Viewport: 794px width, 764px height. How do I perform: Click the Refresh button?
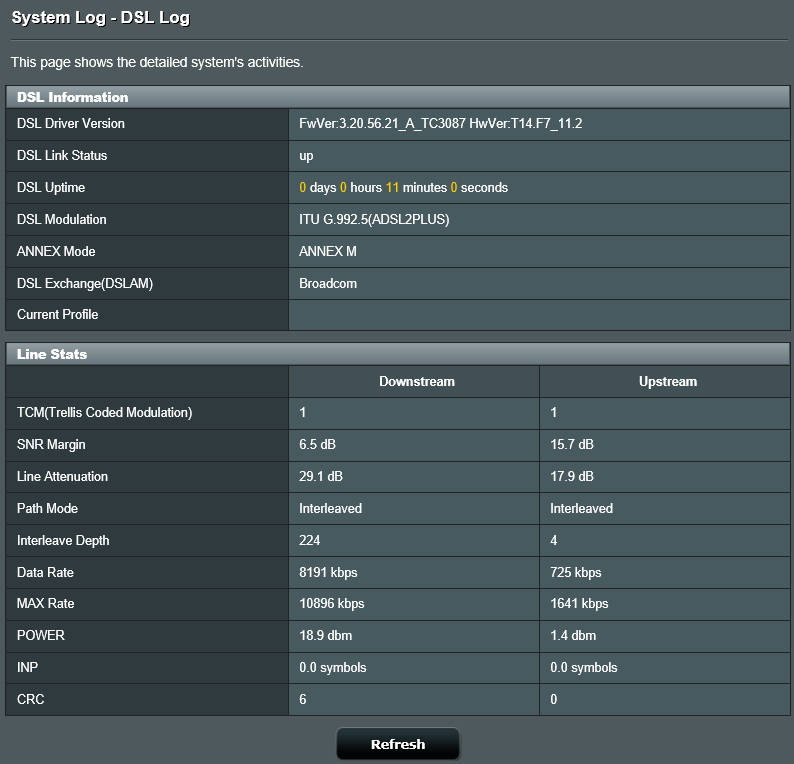397,744
